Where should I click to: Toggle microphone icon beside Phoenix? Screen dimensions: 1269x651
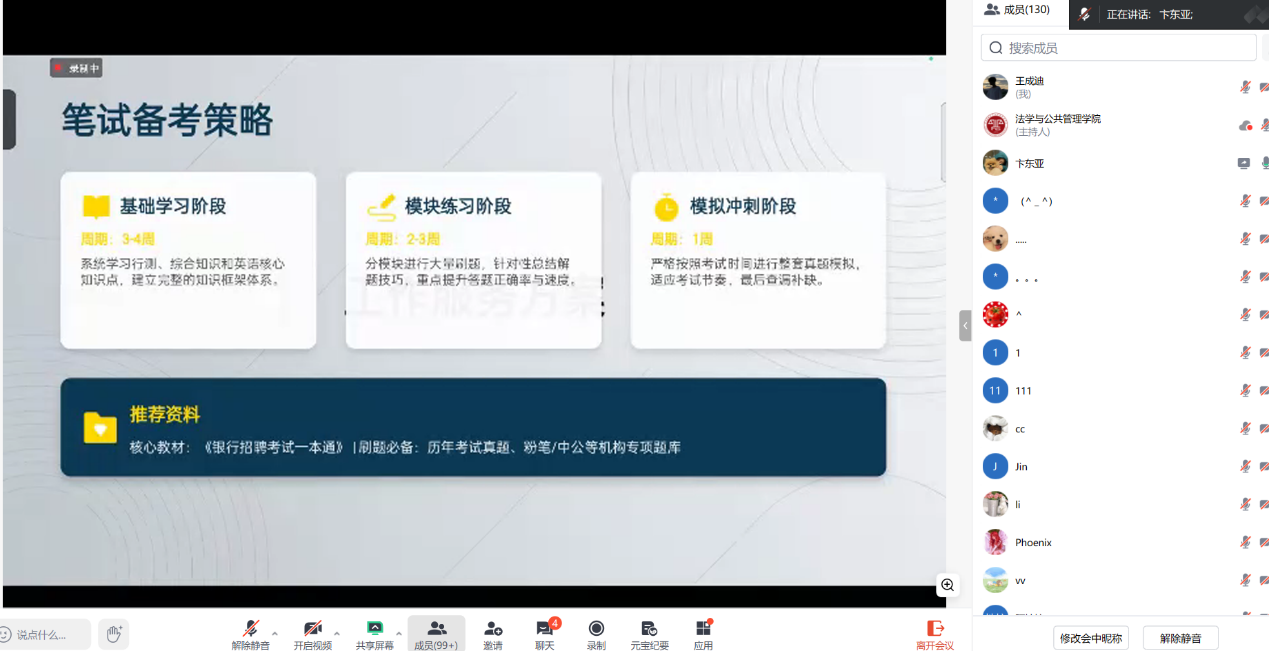tap(1245, 542)
